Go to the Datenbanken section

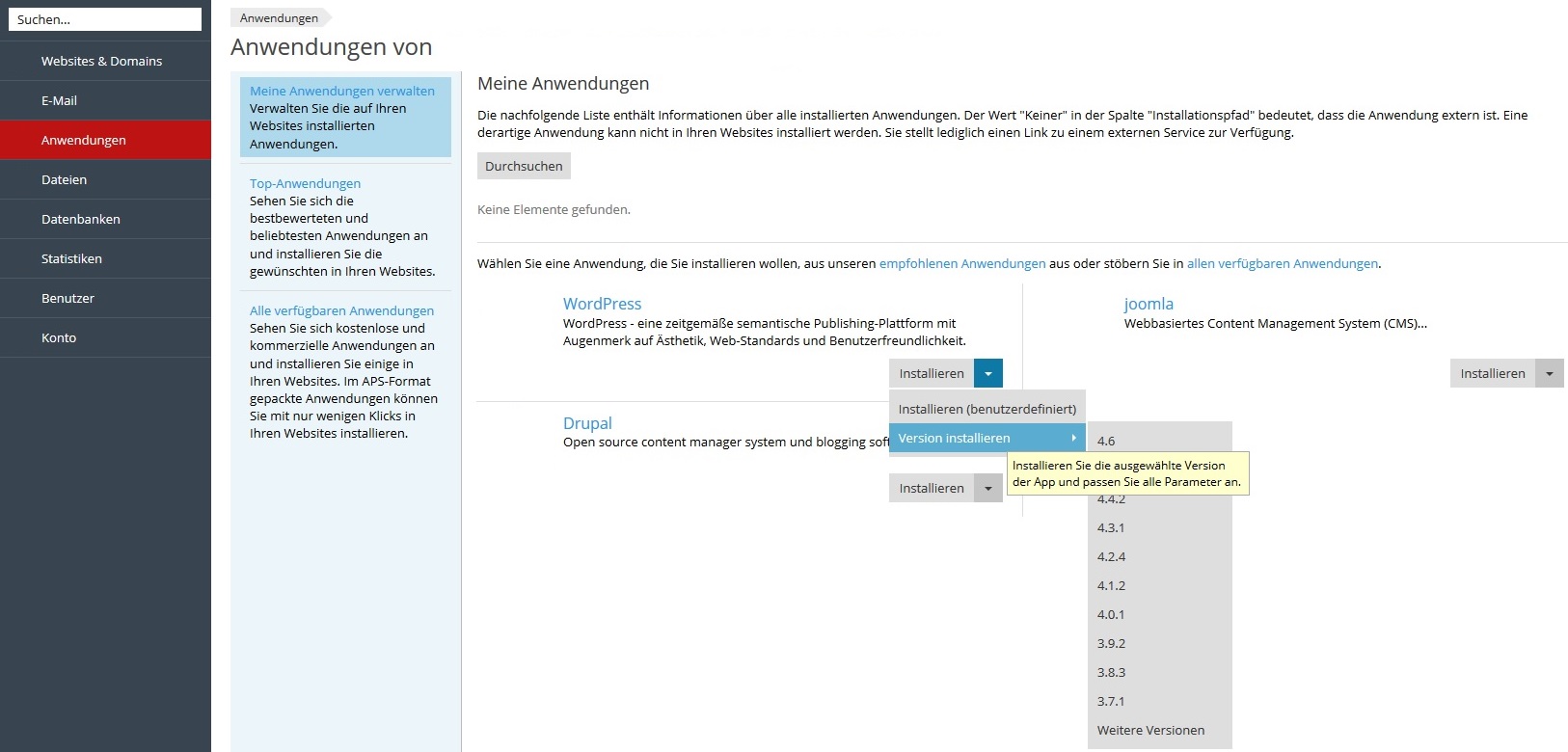pos(105,219)
